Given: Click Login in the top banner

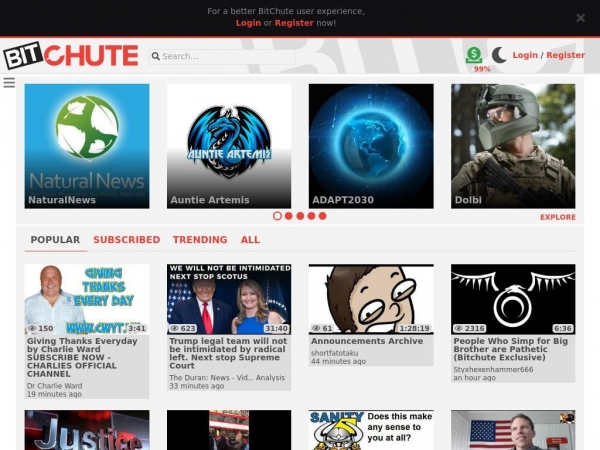Looking at the screenshot, I should [x=248, y=23].
